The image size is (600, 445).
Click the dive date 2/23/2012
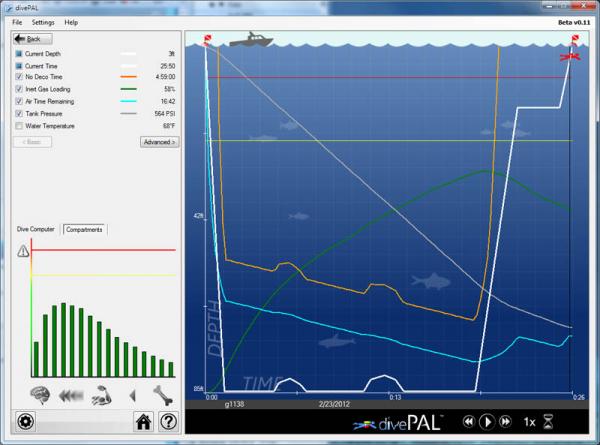tap(334, 404)
